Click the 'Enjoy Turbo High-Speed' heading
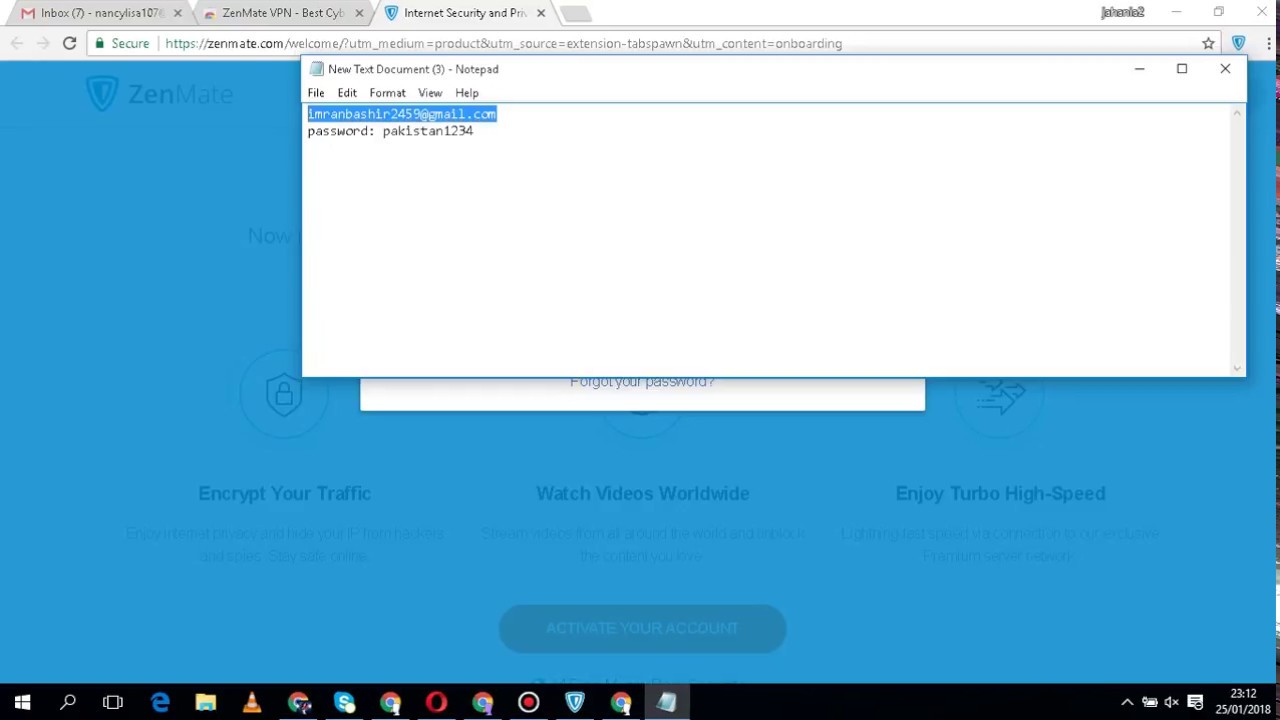The width and height of the screenshot is (1280, 720). [x=1000, y=493]
